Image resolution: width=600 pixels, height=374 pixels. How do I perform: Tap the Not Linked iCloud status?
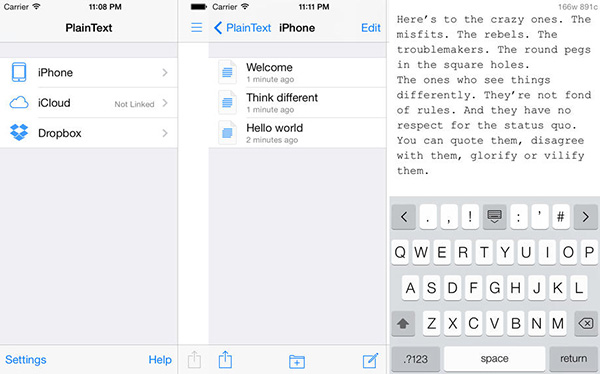coord(134,104)
